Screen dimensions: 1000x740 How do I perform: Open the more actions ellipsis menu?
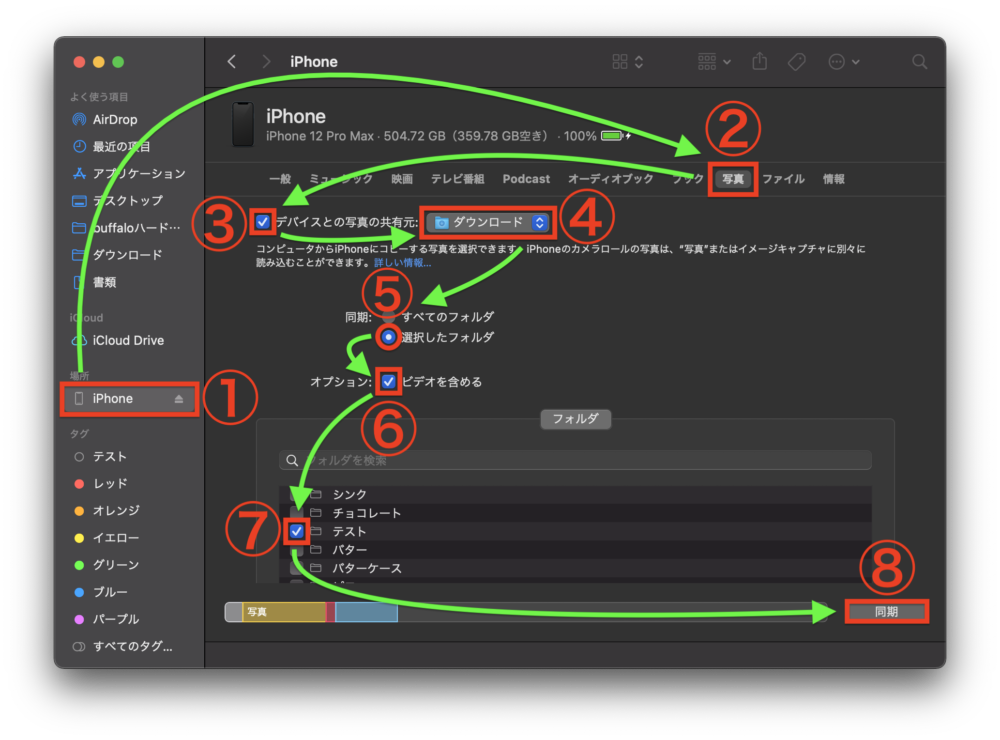coord(843,61)
